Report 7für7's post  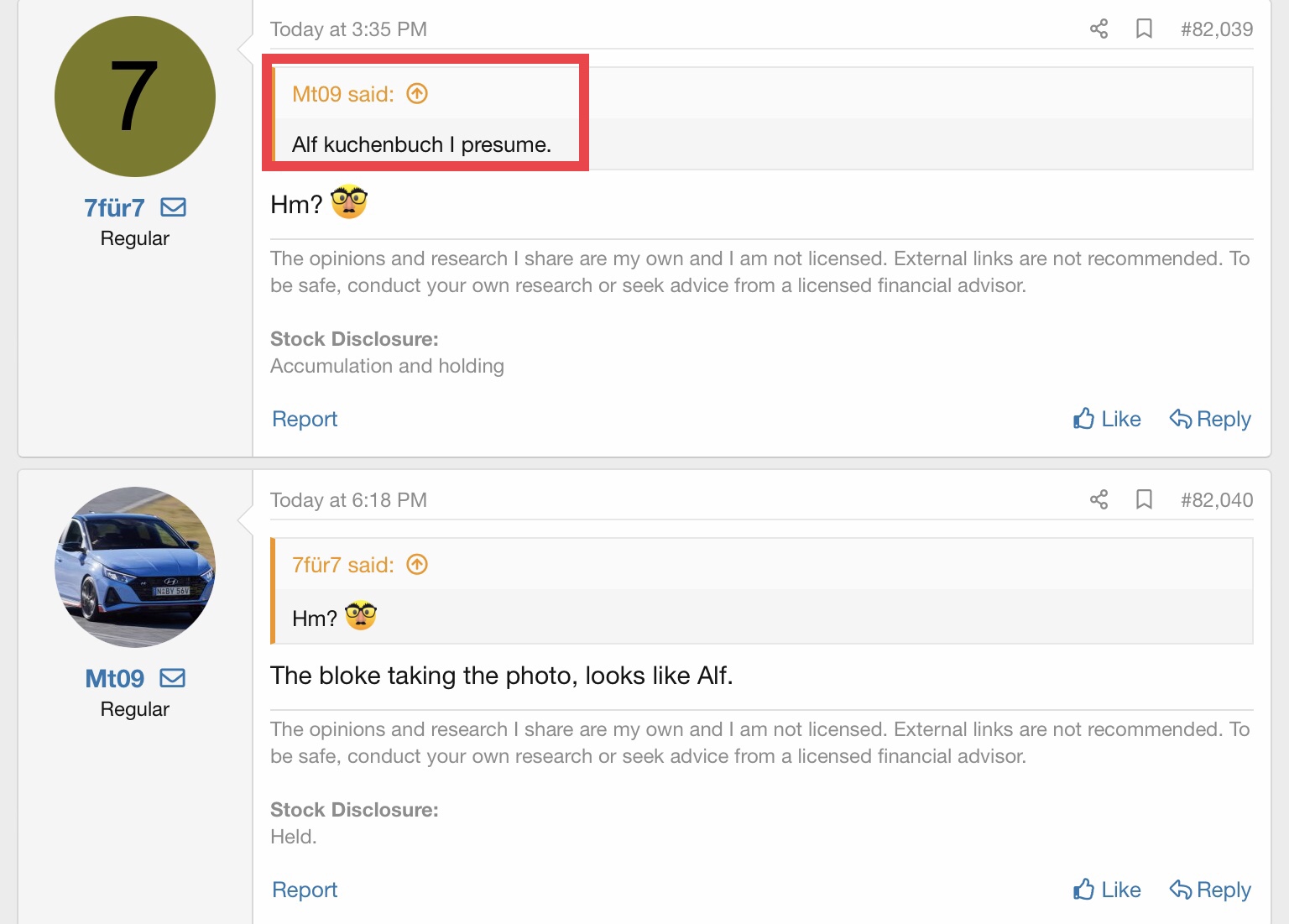(x=305, y=419)
